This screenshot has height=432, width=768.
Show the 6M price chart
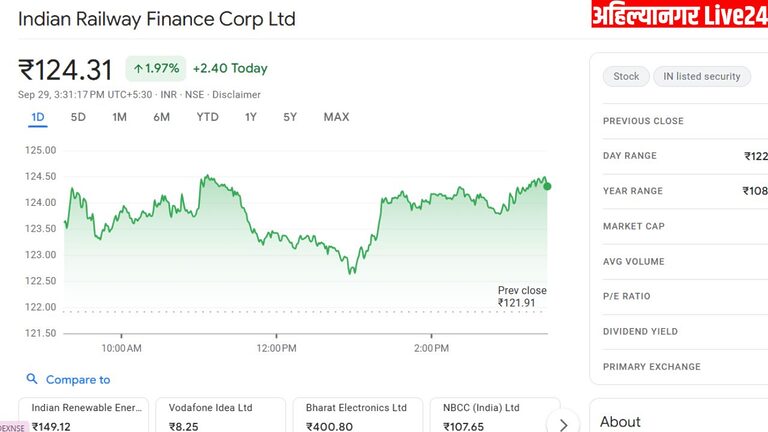click(161, 117)
